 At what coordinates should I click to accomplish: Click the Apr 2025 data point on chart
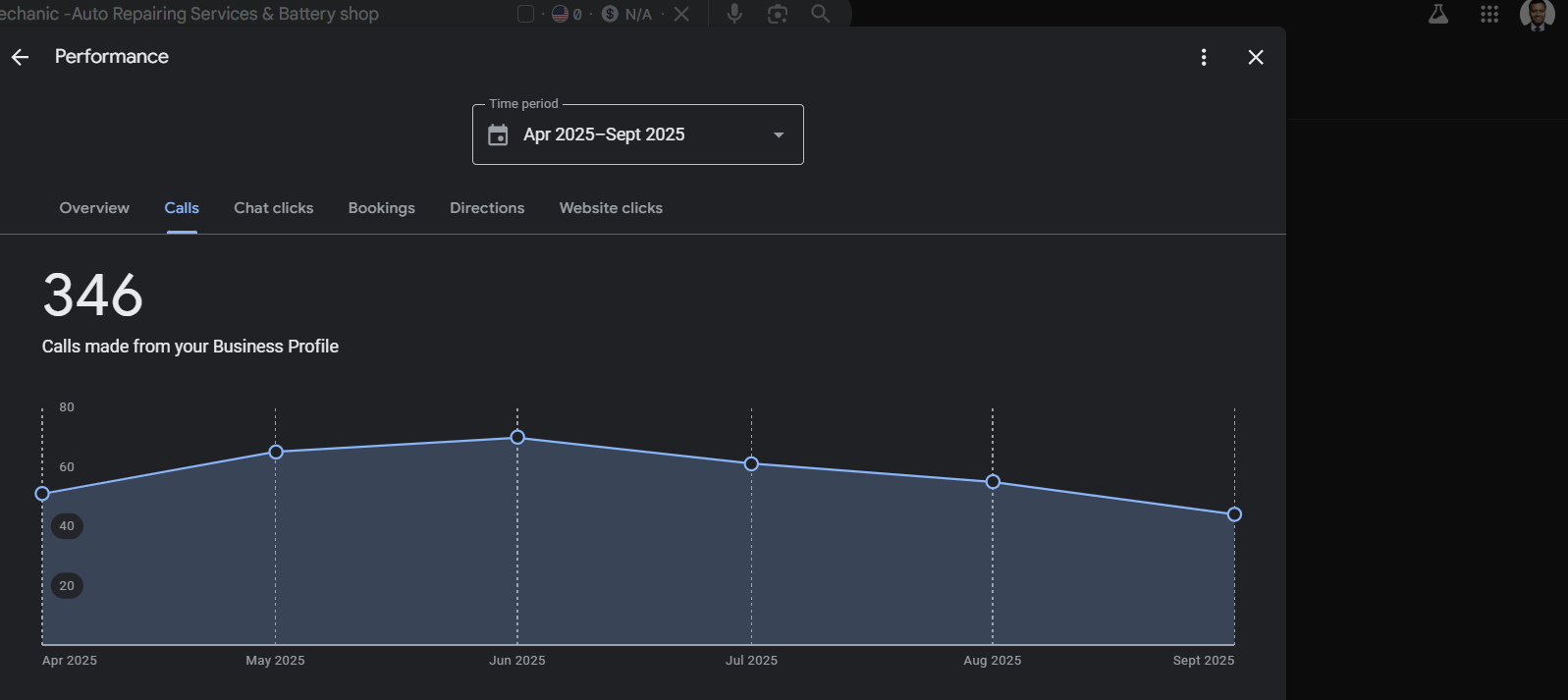pos(42,494)
